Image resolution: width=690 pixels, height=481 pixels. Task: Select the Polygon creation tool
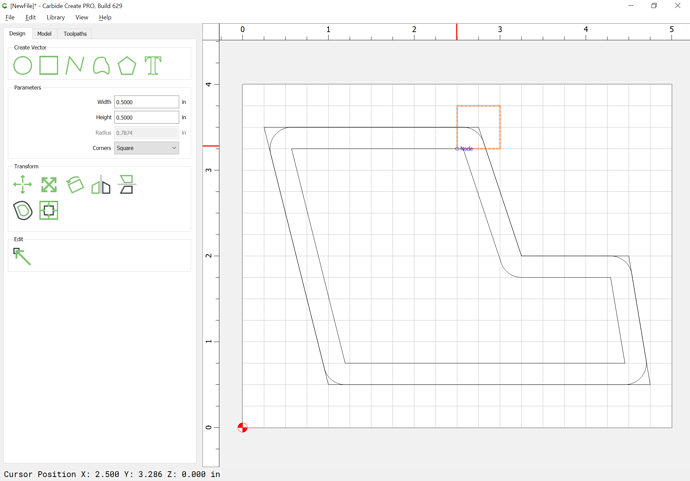127,66
